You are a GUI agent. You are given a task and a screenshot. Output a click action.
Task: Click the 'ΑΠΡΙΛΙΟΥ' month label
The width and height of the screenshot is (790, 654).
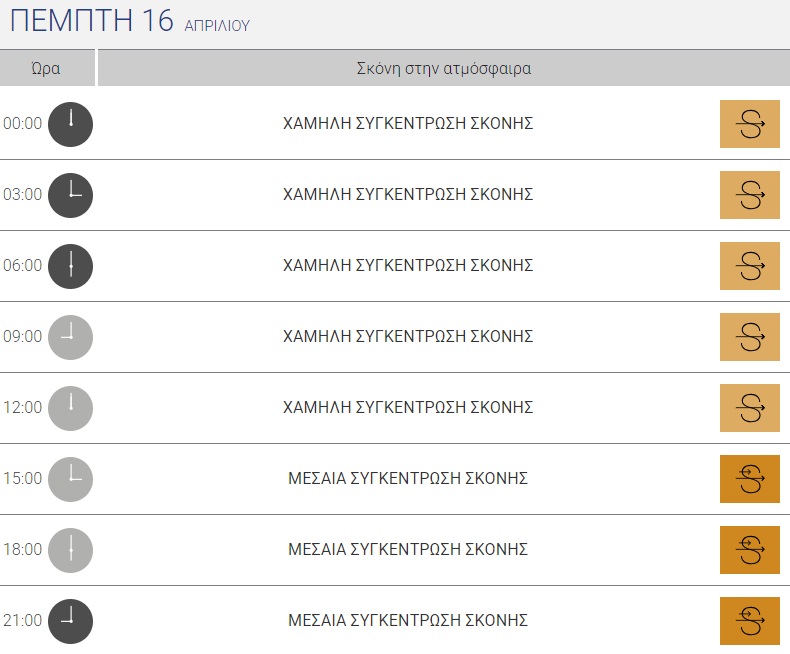coord(217,26)
